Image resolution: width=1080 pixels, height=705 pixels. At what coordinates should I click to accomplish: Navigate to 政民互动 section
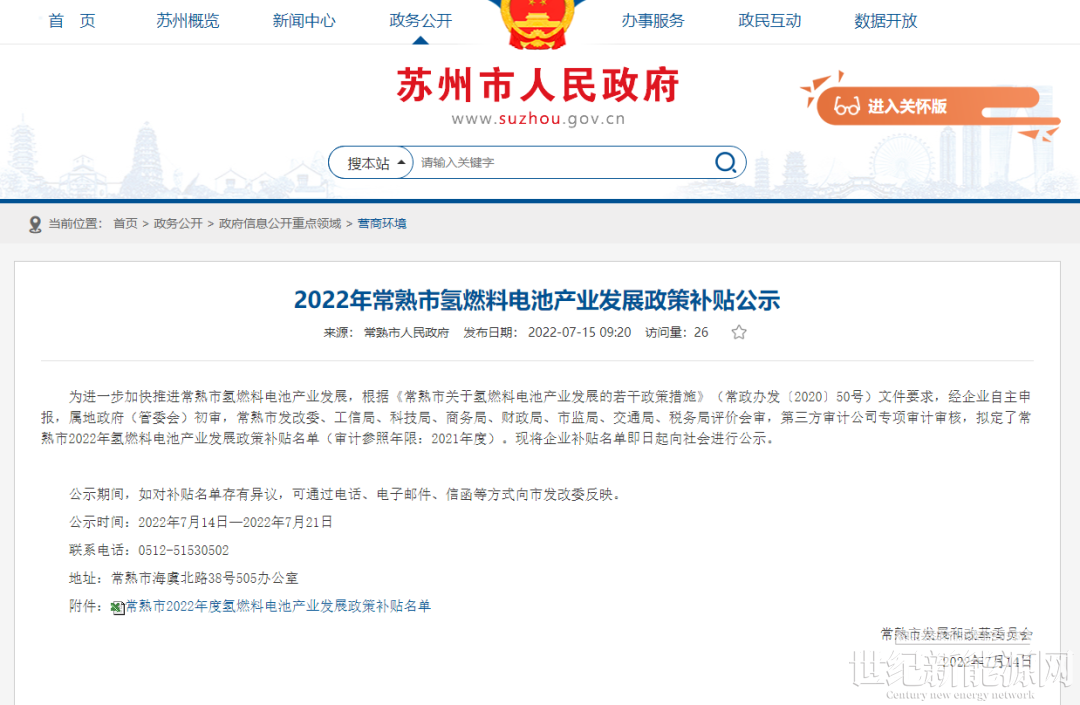(x=769, y=21)
